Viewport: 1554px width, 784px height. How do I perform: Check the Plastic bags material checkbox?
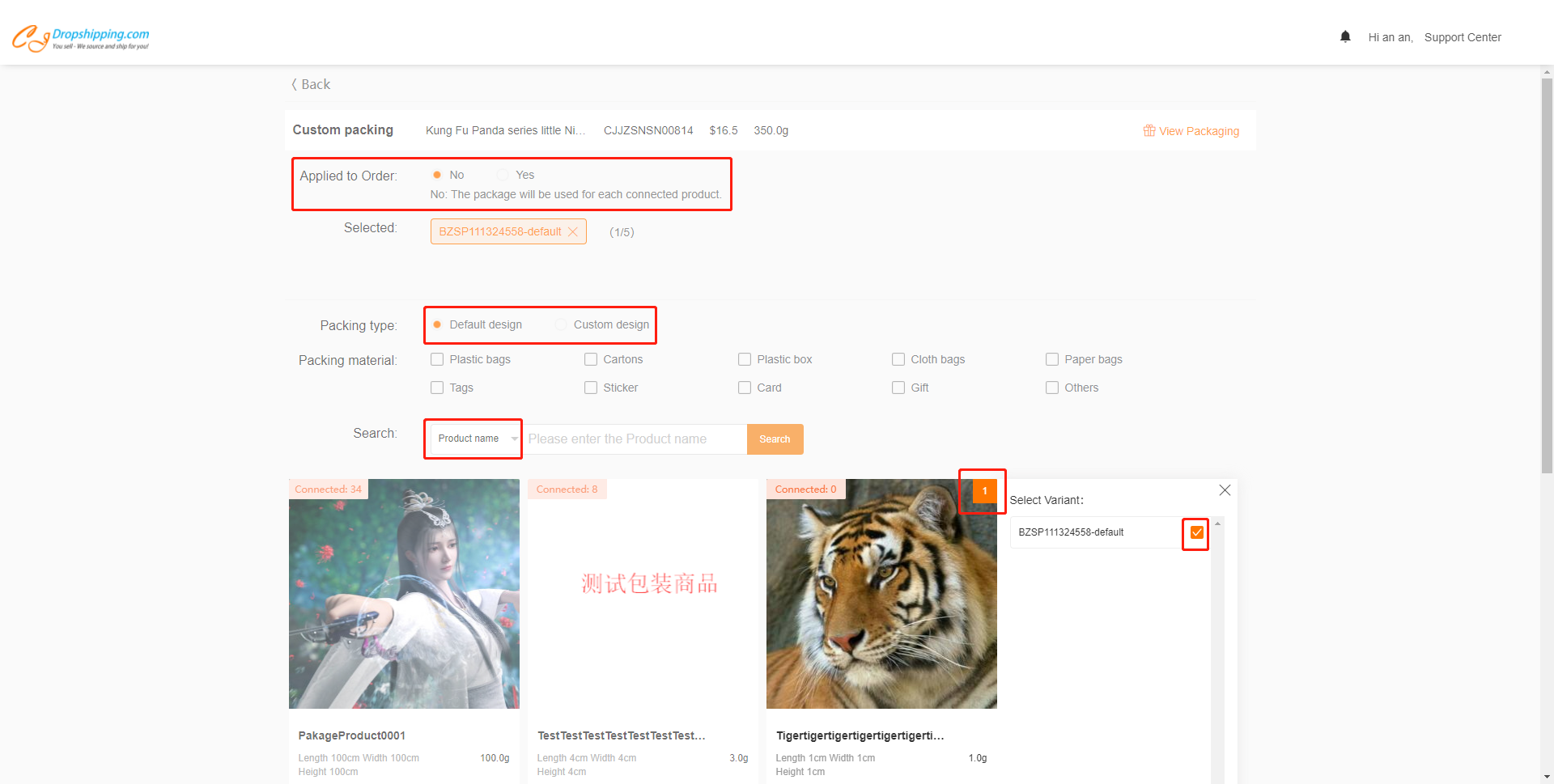437,359
